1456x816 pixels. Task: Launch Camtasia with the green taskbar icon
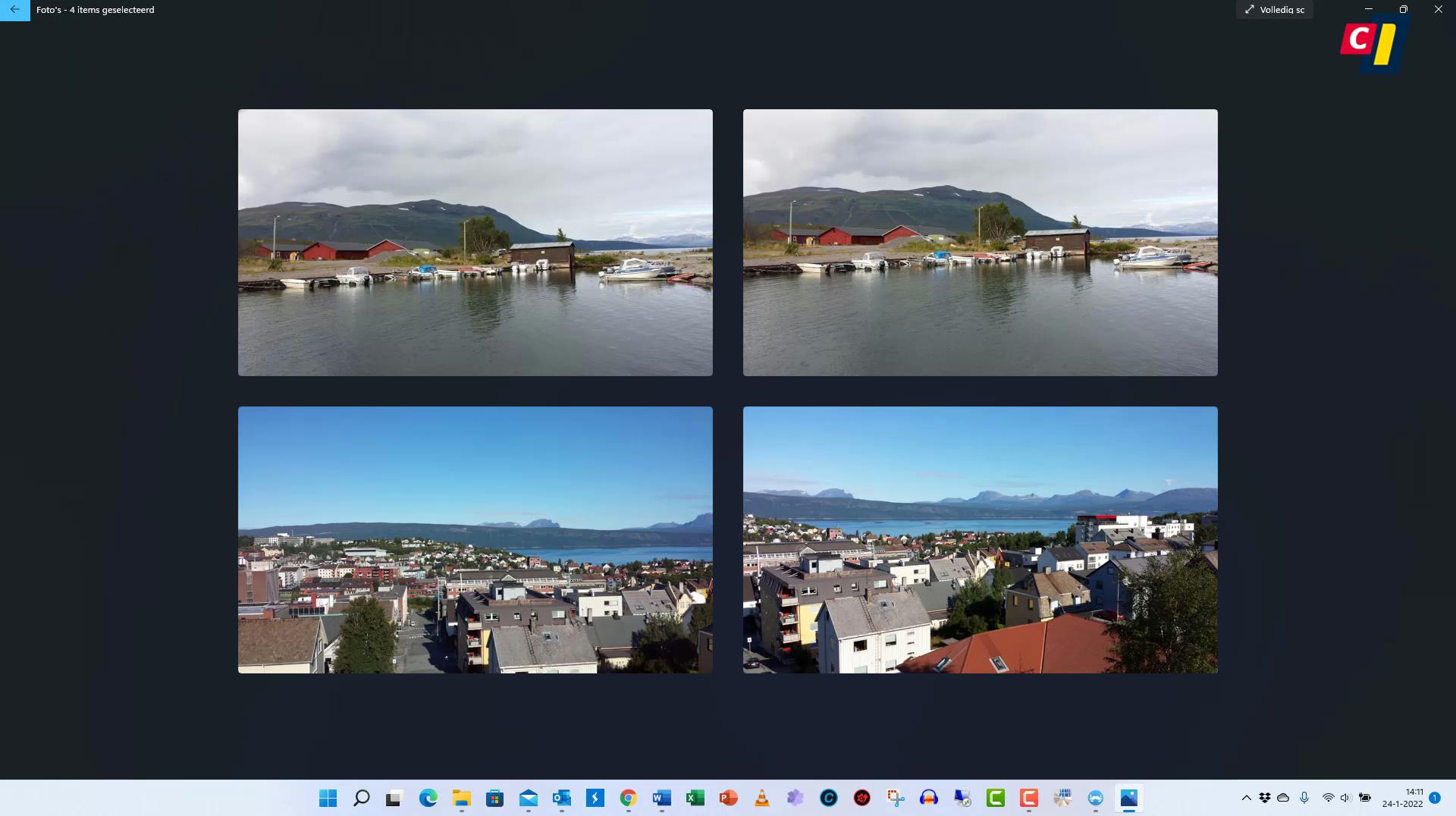(994, 798)
